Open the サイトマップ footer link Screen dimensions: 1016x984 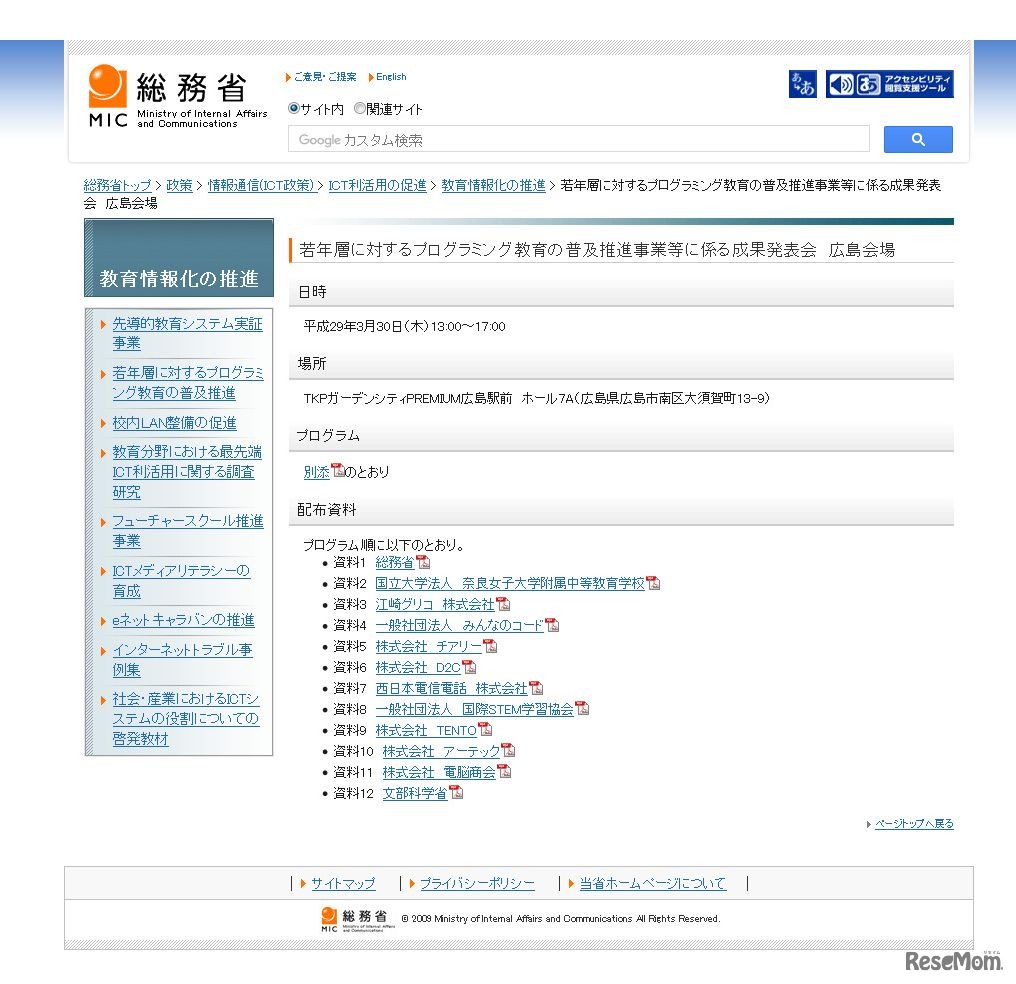[x=343, y=883]
